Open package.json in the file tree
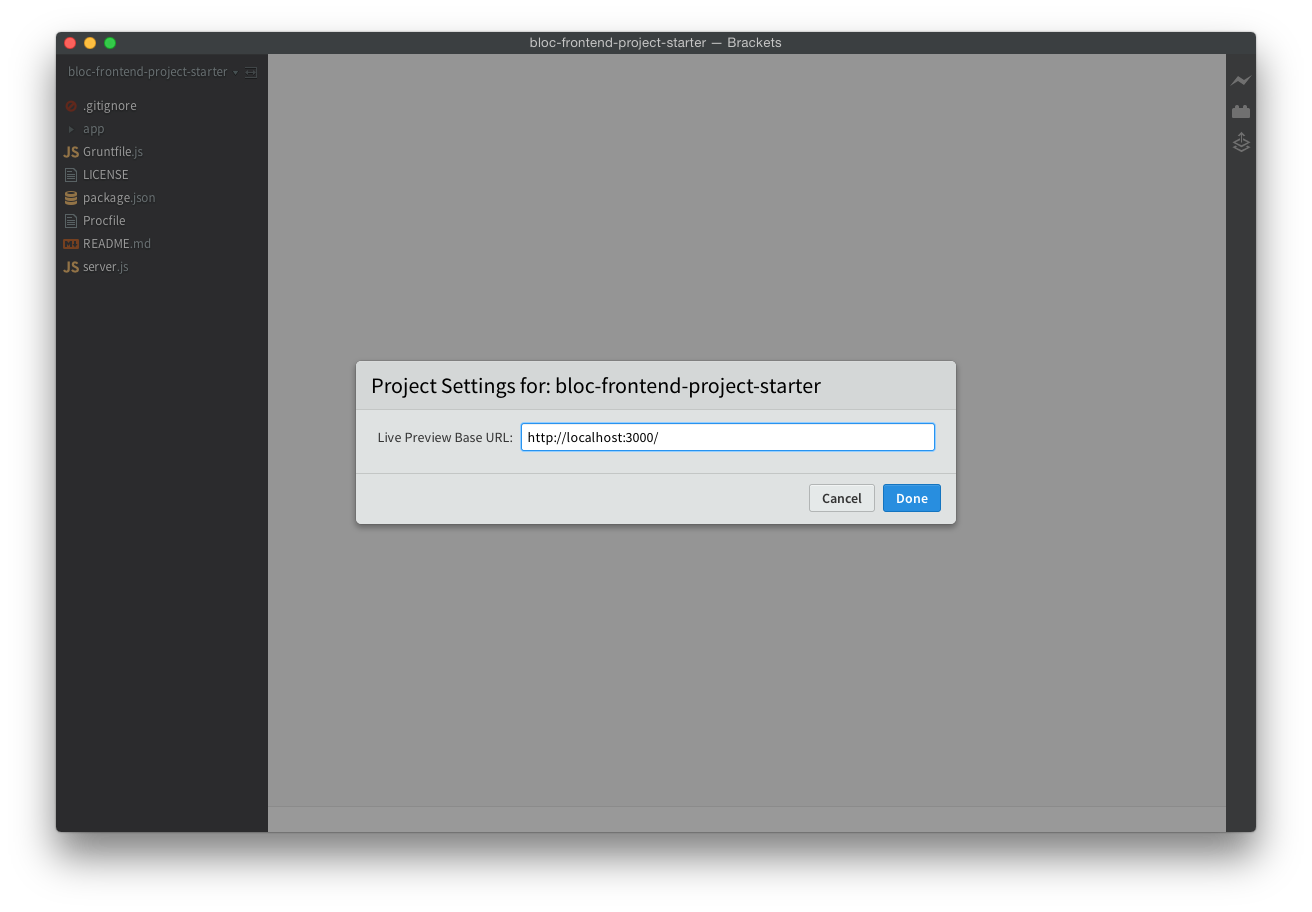The height and width of the screenshot is (912, 1312). pos(119,198)
